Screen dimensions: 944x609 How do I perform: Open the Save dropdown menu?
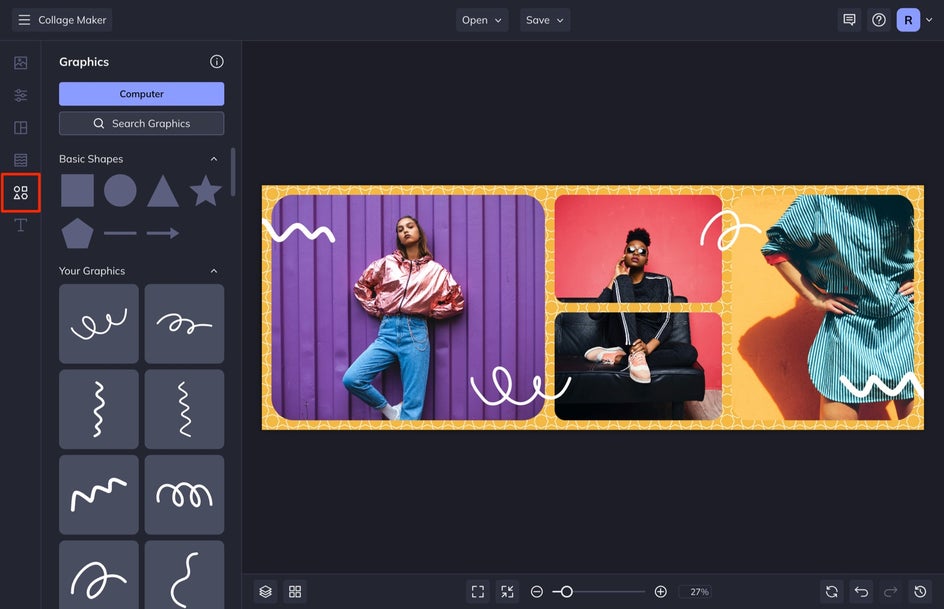pos(545,20)
